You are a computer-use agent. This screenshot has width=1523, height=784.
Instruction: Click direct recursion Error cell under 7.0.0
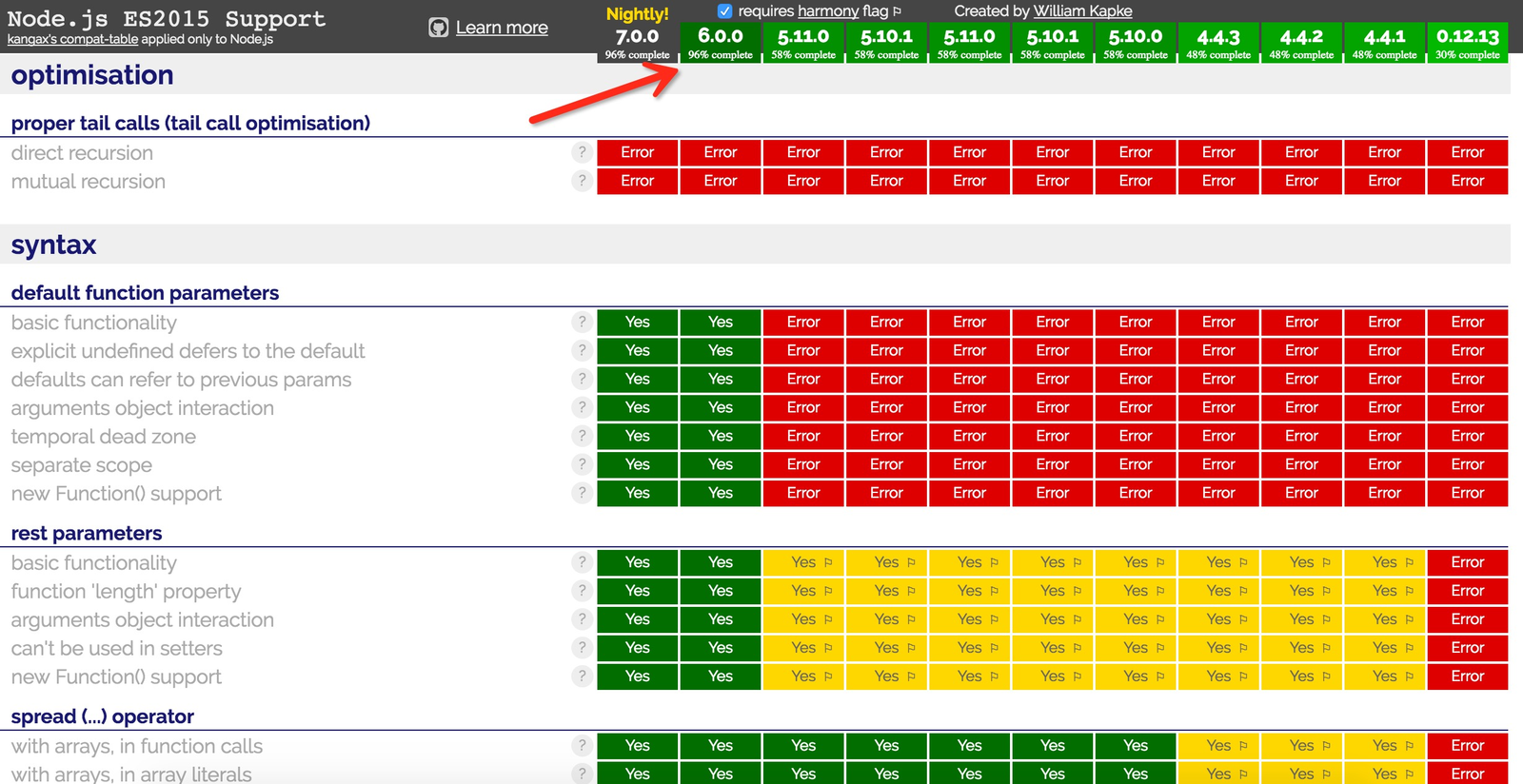637,152
